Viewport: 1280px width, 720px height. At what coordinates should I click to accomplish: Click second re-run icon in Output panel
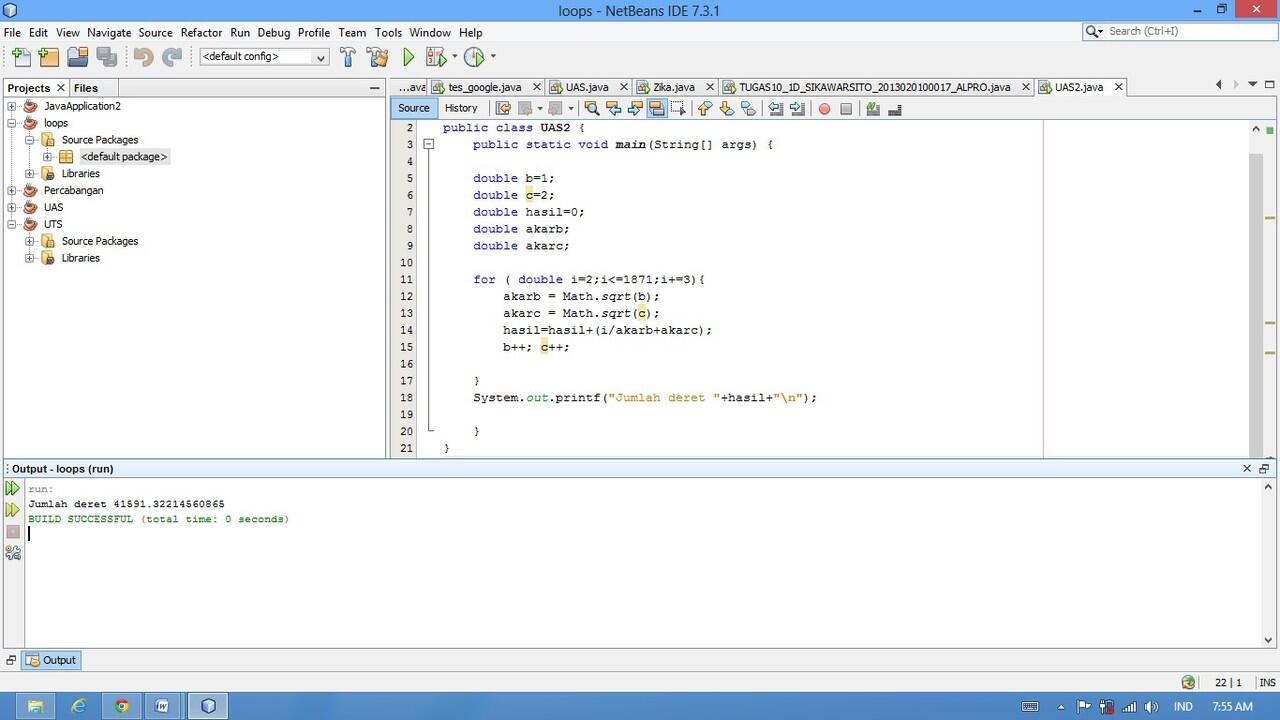[x=13, y=510]
